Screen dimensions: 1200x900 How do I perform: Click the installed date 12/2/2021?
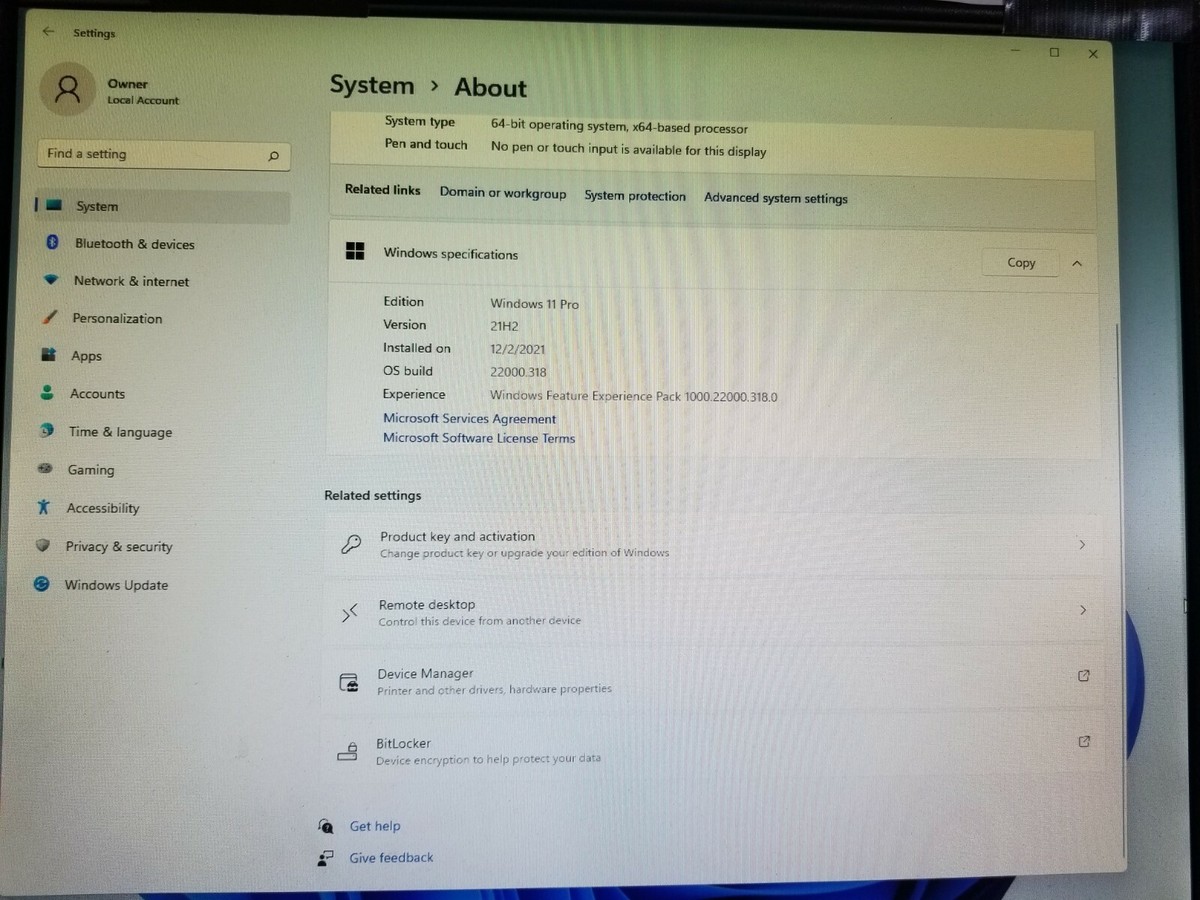(x=517, y=349)
